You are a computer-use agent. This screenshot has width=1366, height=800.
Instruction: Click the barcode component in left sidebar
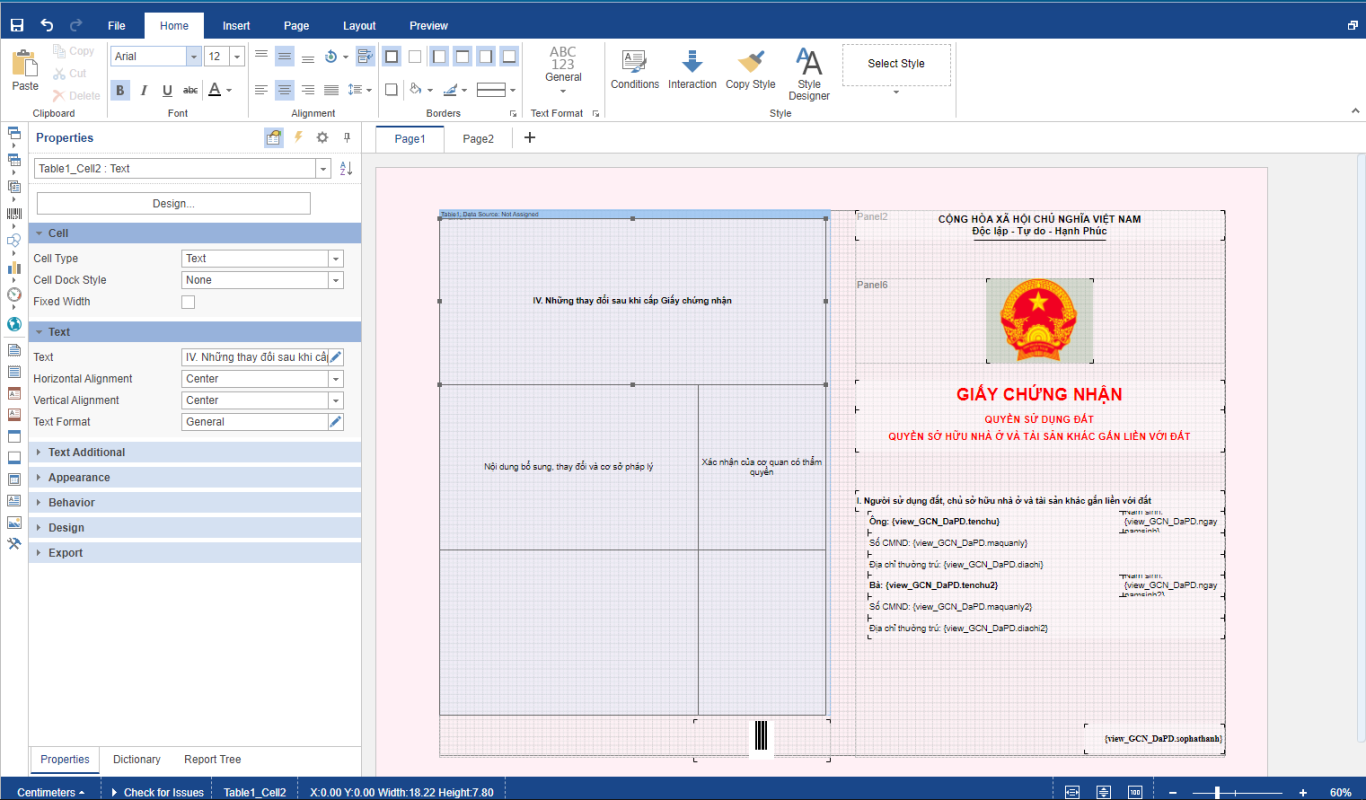pyautogui.click(x=14, y=213)
